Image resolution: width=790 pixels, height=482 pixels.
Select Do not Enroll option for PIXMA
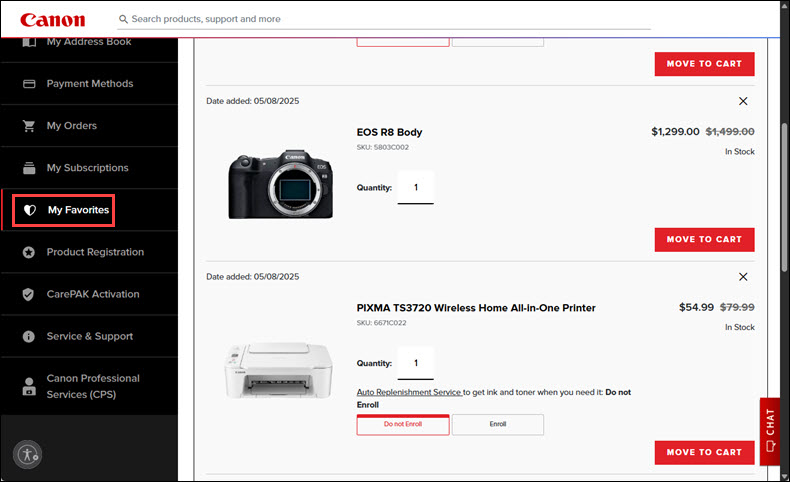coord(403,425)
